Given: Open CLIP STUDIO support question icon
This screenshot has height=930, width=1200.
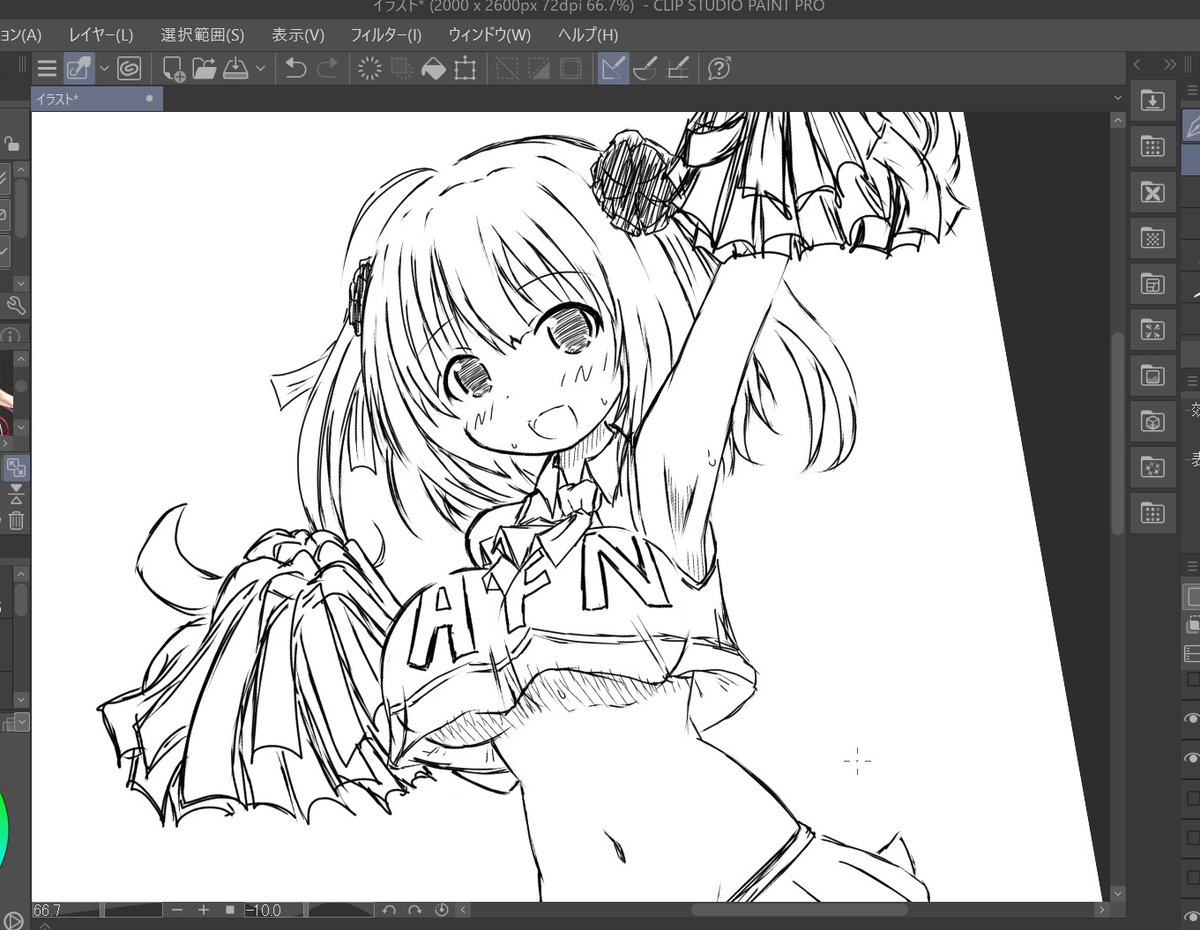Looking at the screenshot, I should coord(719,69).
